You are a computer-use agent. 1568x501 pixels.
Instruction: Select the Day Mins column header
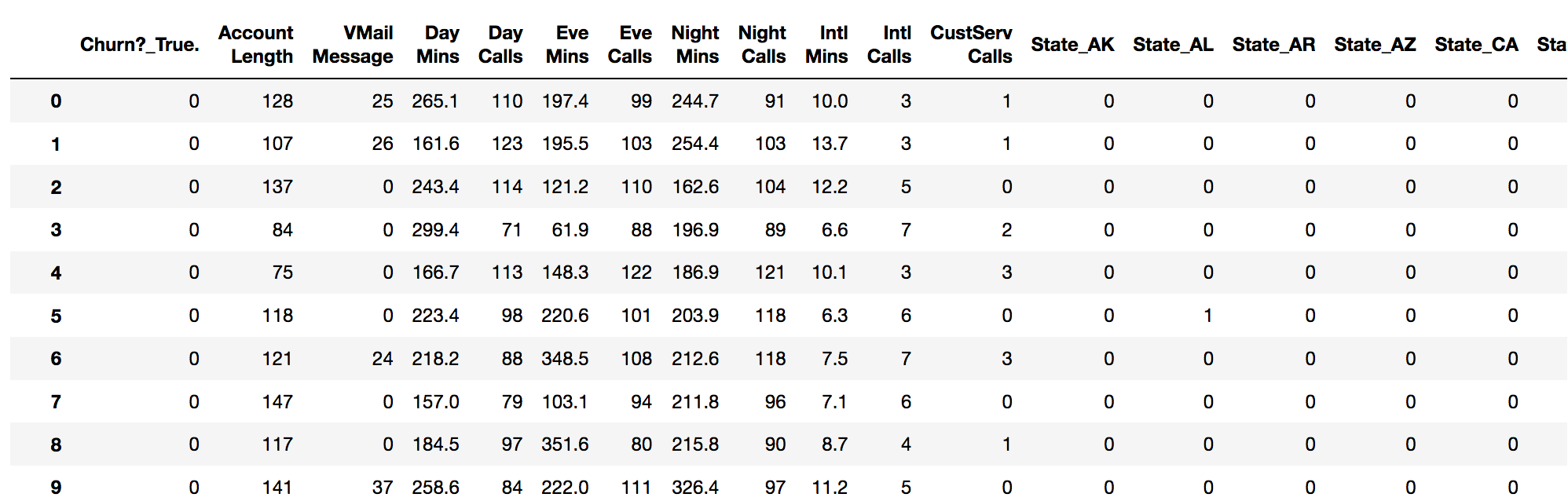pyautogui.click(x=438, y=45)
